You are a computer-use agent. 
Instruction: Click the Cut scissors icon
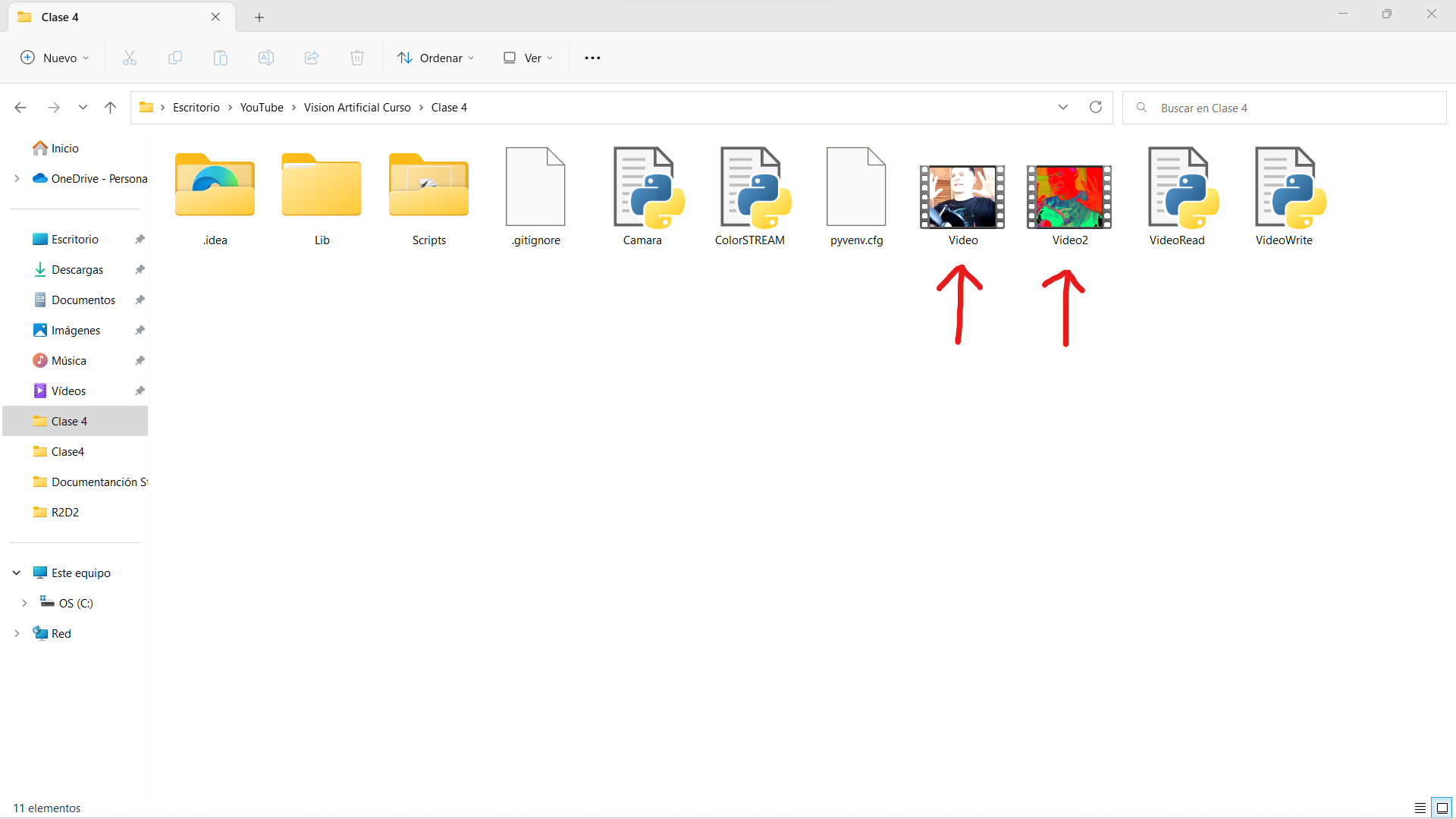coord(130,58)
